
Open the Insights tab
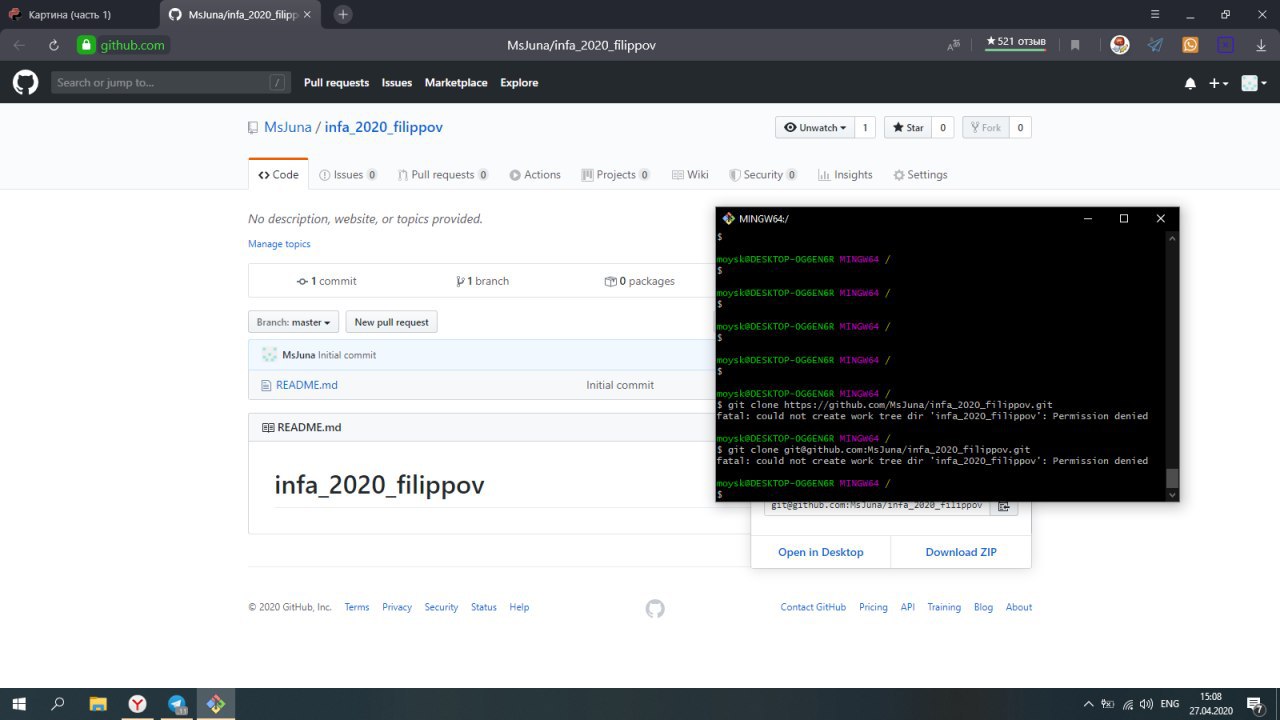pyautogui.click(x=845, y=174)
